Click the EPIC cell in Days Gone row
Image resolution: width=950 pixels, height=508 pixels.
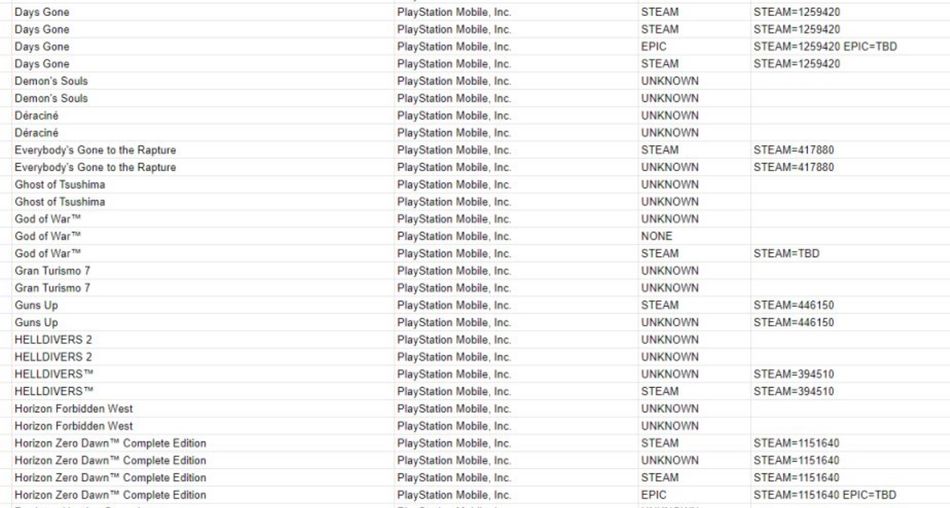694,47
